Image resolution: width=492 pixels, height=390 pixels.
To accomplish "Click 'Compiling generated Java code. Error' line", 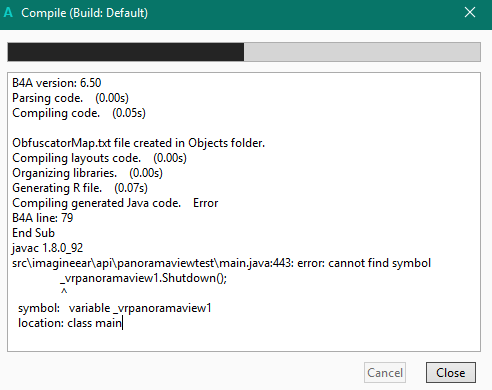I will (x=115, y=203).
